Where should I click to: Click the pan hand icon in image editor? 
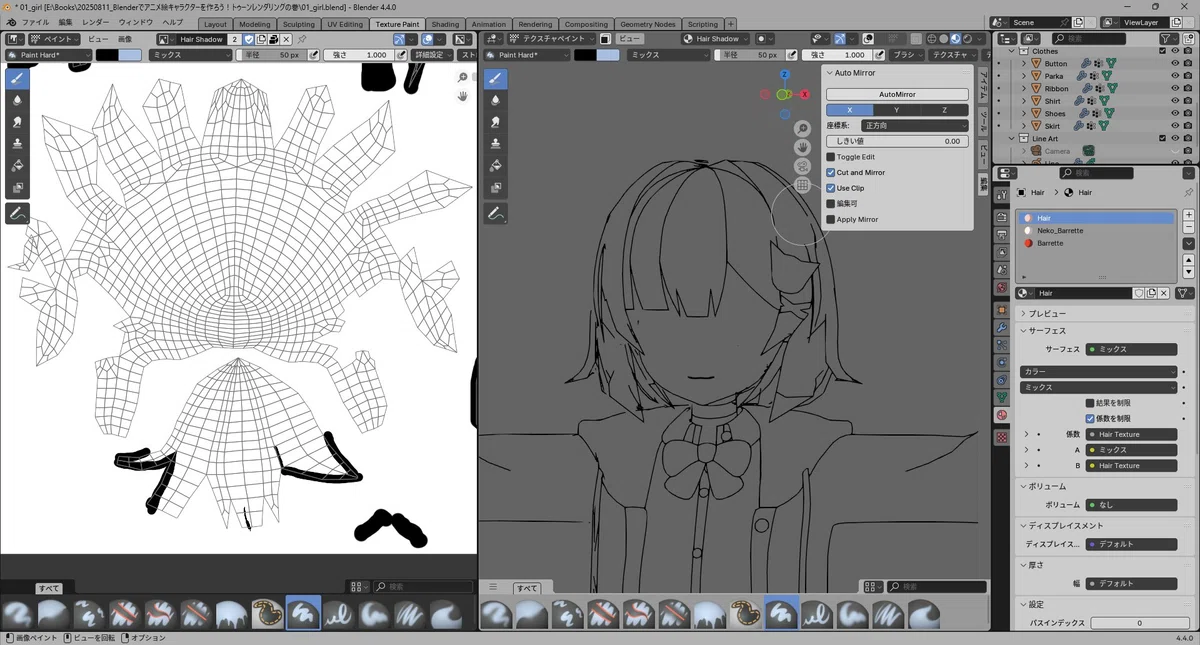[x=462, y=96]
